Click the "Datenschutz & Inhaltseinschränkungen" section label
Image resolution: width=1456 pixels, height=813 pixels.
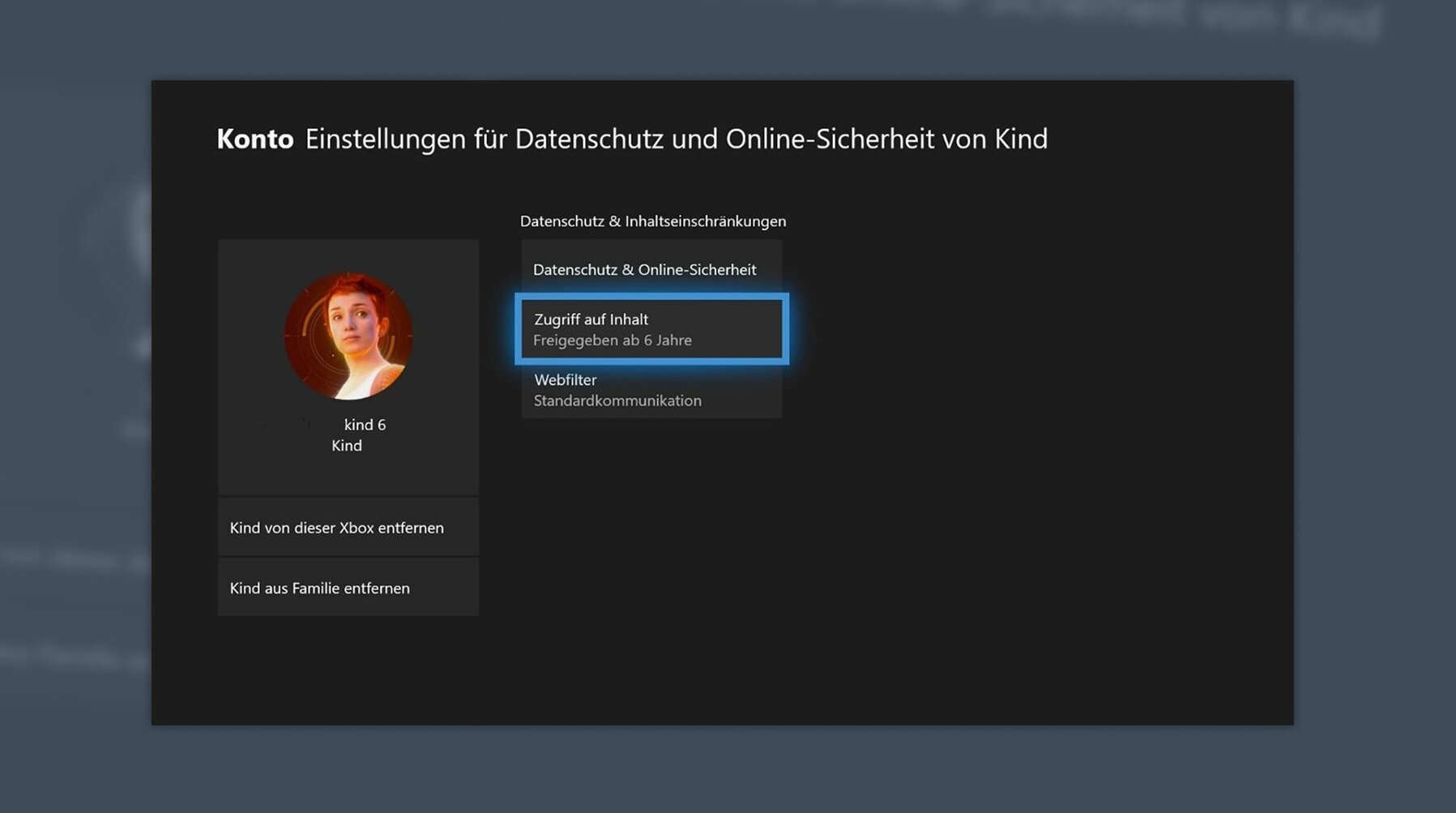(x=652, y=221)
